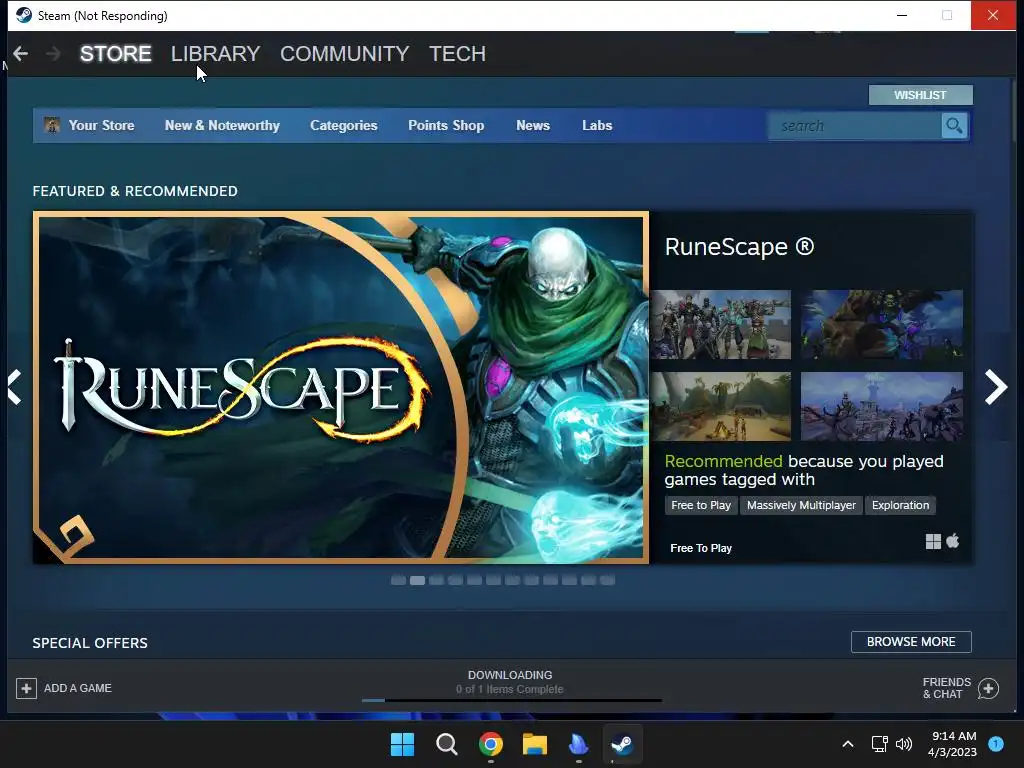Open the News page

[x=533, y=125]
